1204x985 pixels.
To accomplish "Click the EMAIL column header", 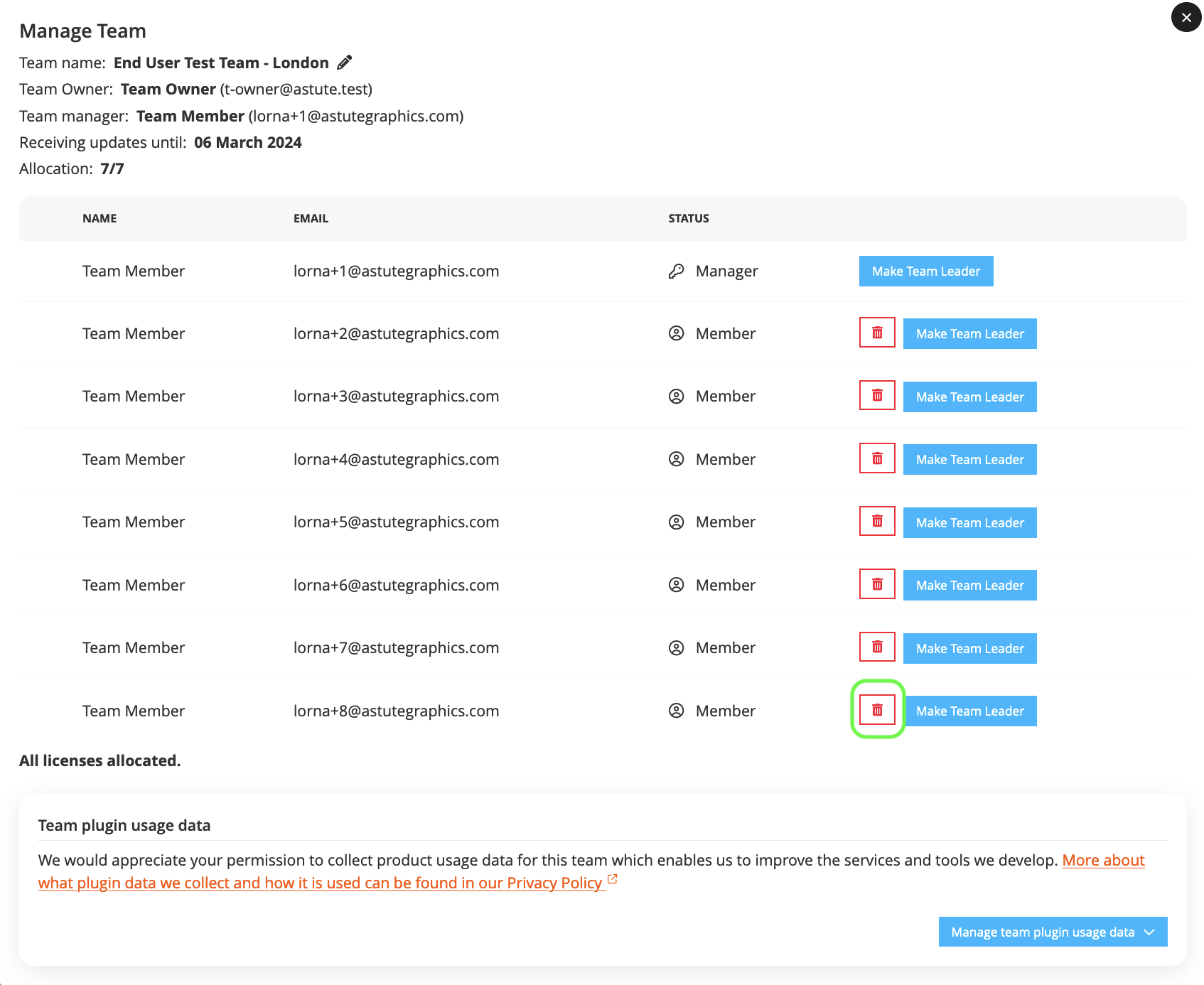I will [311, 218].
